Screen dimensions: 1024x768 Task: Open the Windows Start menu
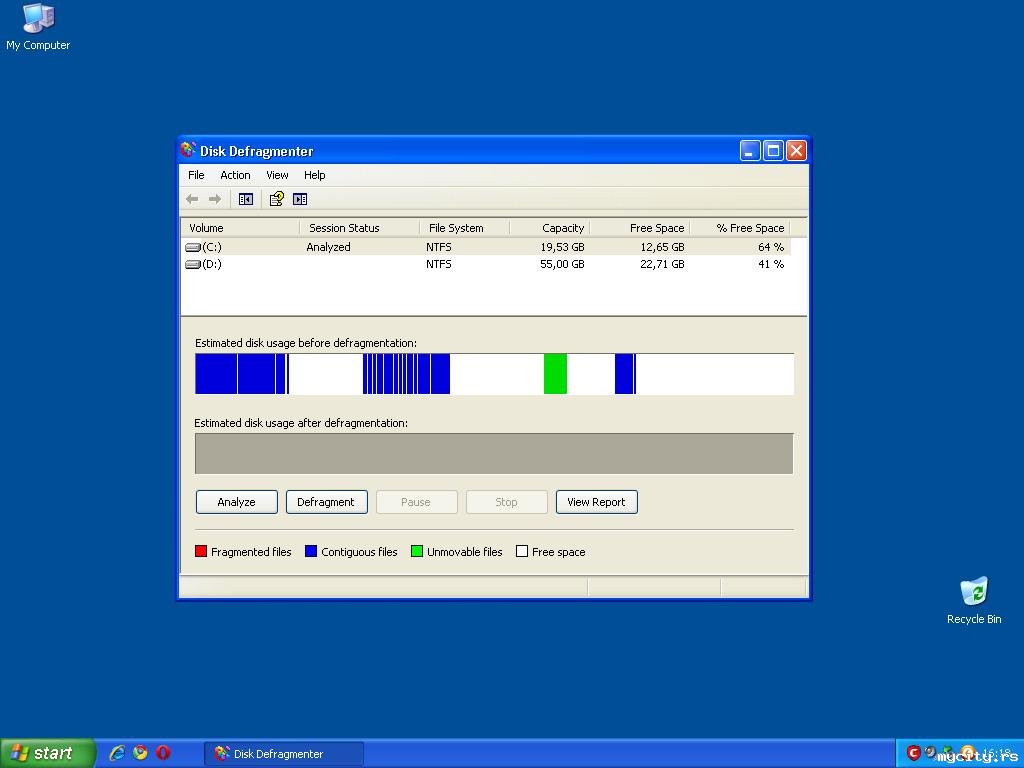pyautogui.click(x=47, y=753)
